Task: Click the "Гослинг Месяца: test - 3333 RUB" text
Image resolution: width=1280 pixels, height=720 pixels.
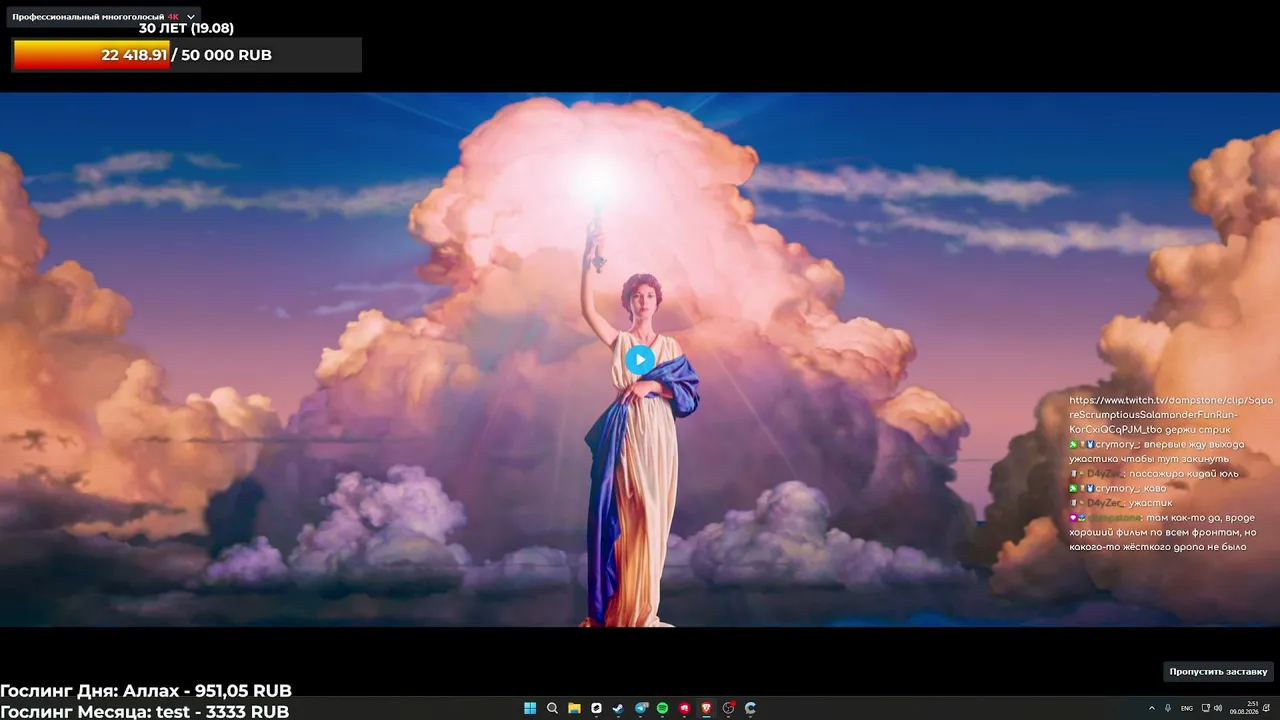Action: (x=145, y=711)
